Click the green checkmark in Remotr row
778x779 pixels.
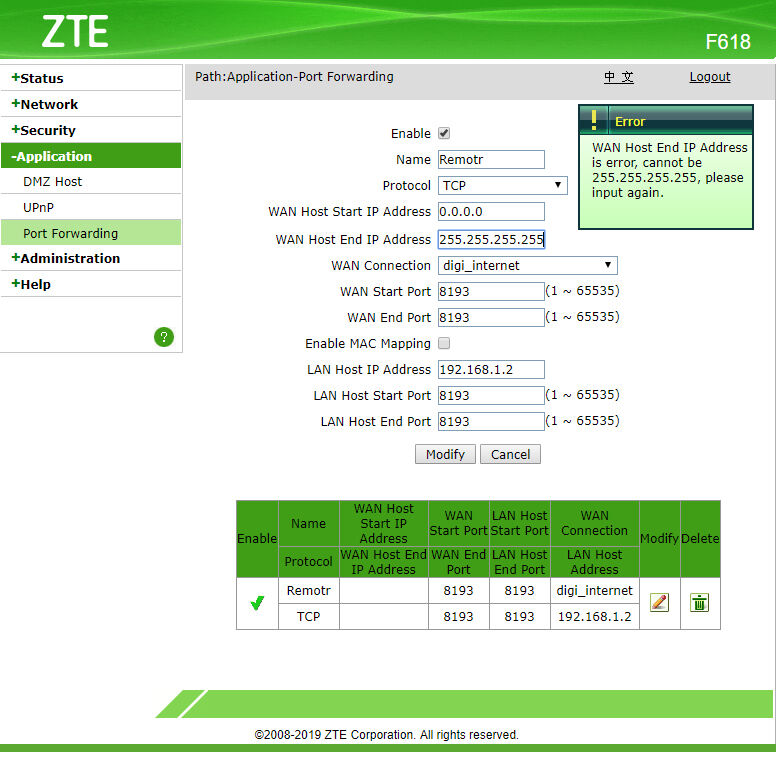coord(257,603)
